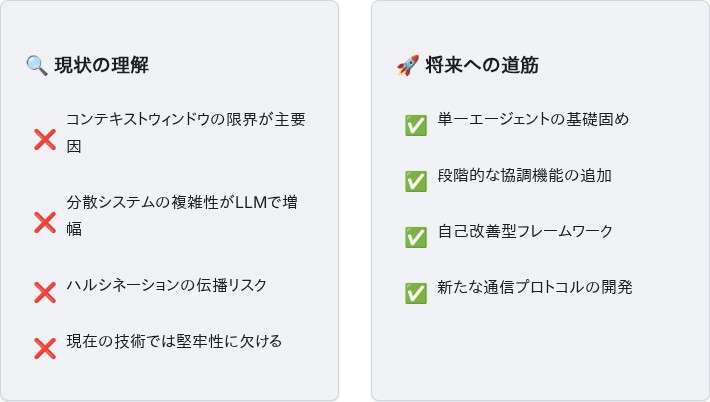The image size is (710, 402).
Task: Click the red X beside 分散システムの複雑性
Action: [45, 222]
